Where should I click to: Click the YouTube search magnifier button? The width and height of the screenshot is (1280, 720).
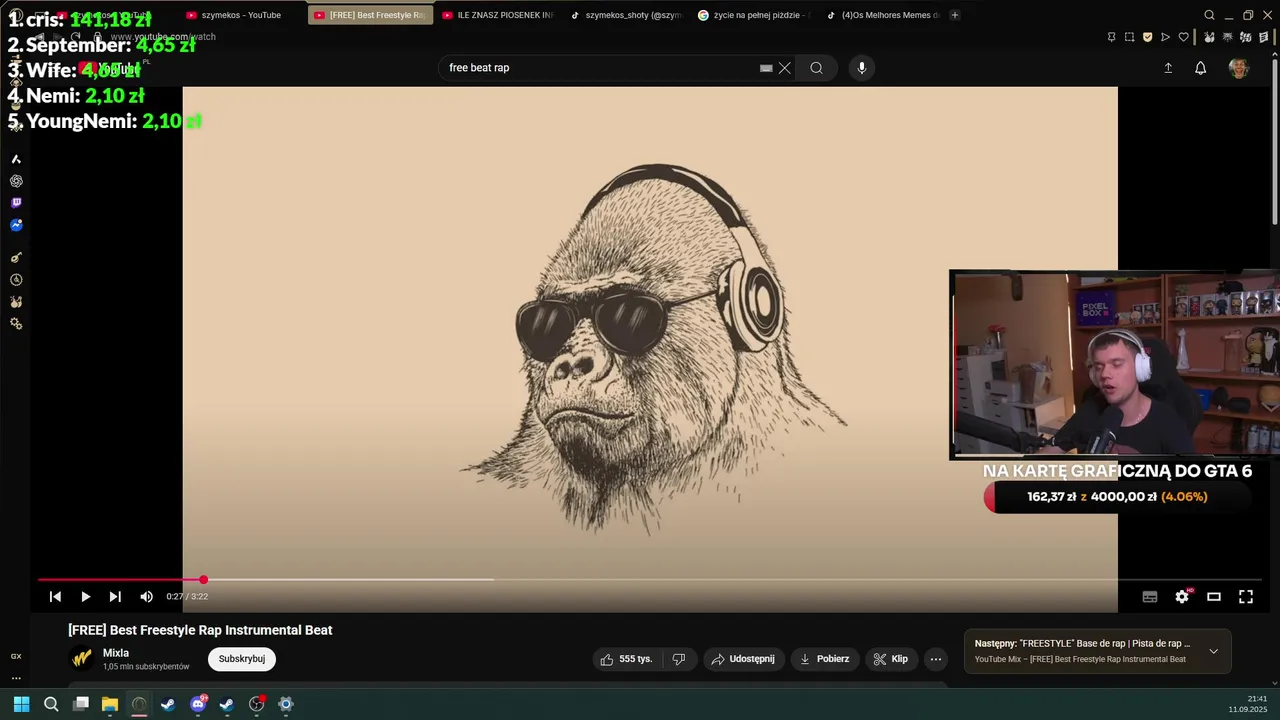816,68
